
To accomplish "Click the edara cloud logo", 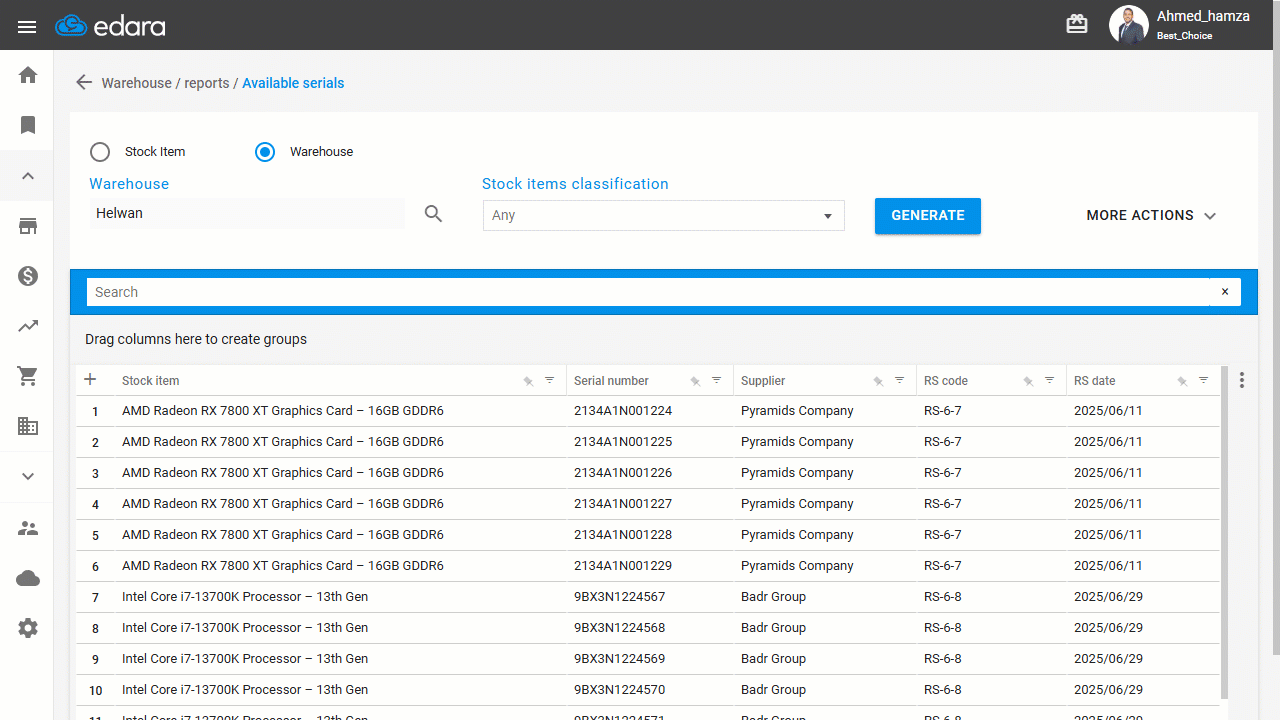I will (x=110, y=26).
